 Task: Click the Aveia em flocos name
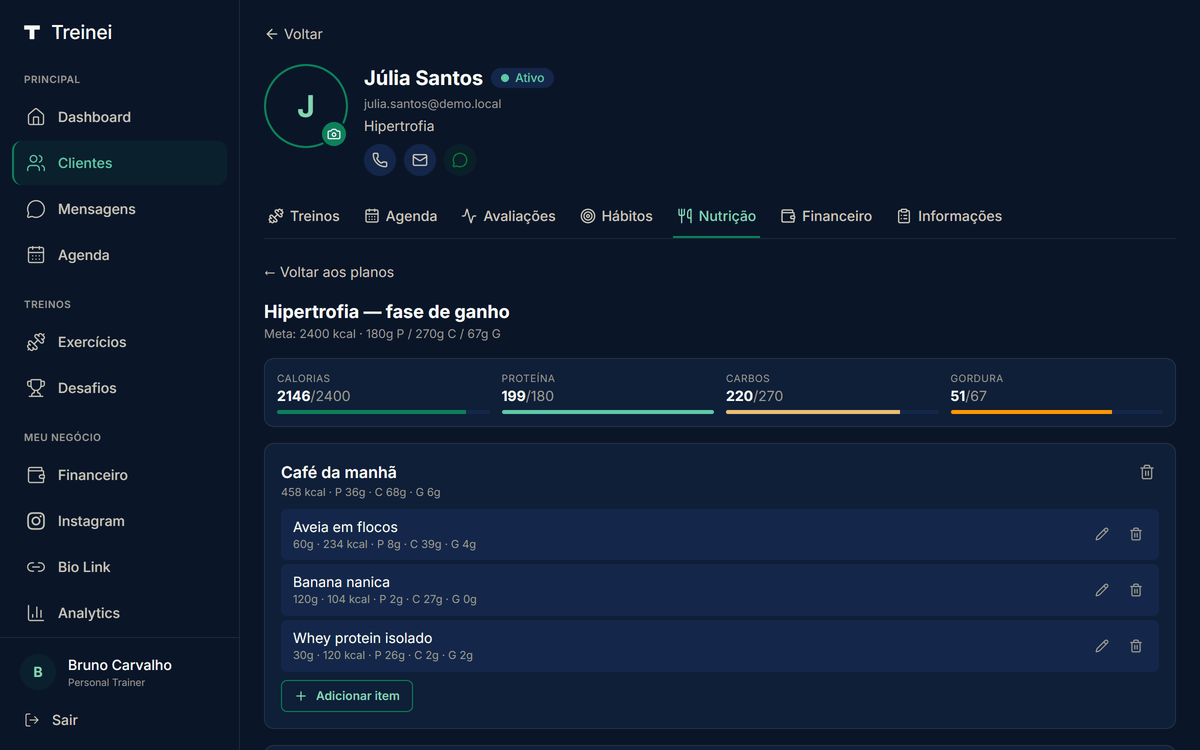[345, 527]
